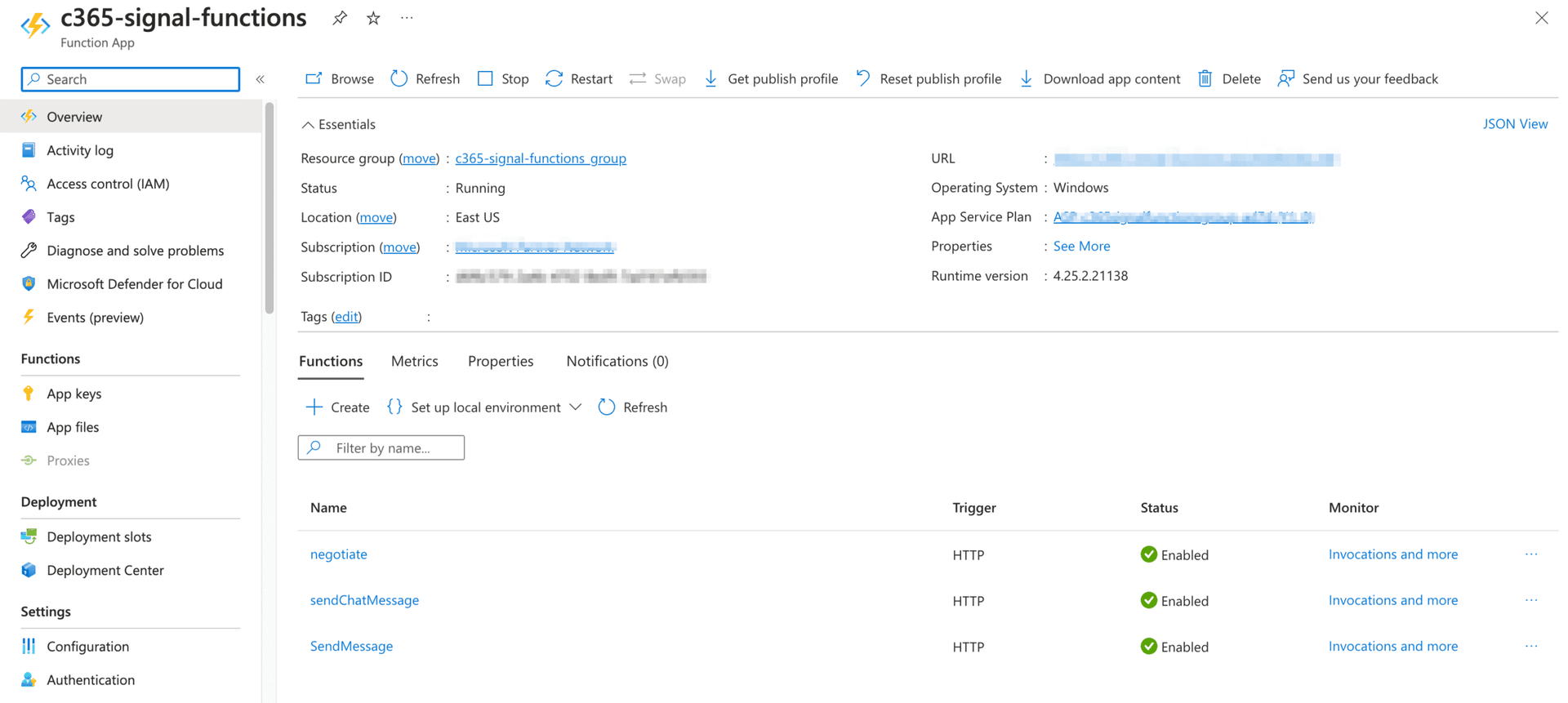Sort by the Trigger column header
Viewport: 1568px width, 703px height.
coord(974,507)
